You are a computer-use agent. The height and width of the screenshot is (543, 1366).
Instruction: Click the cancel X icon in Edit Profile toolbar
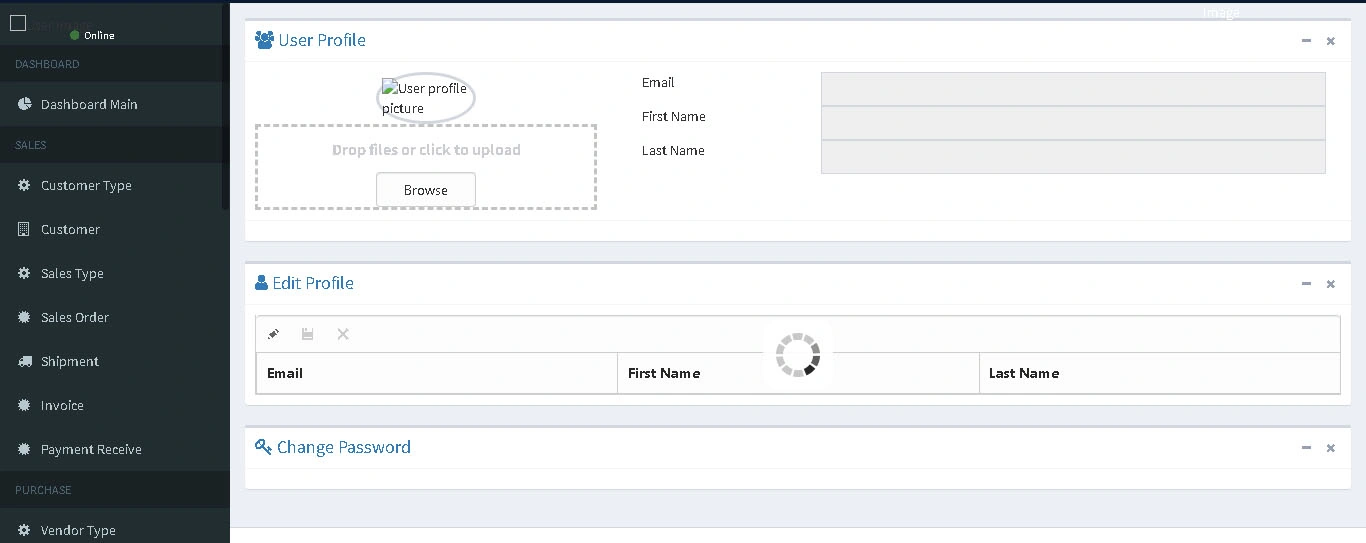click(343, 334)
